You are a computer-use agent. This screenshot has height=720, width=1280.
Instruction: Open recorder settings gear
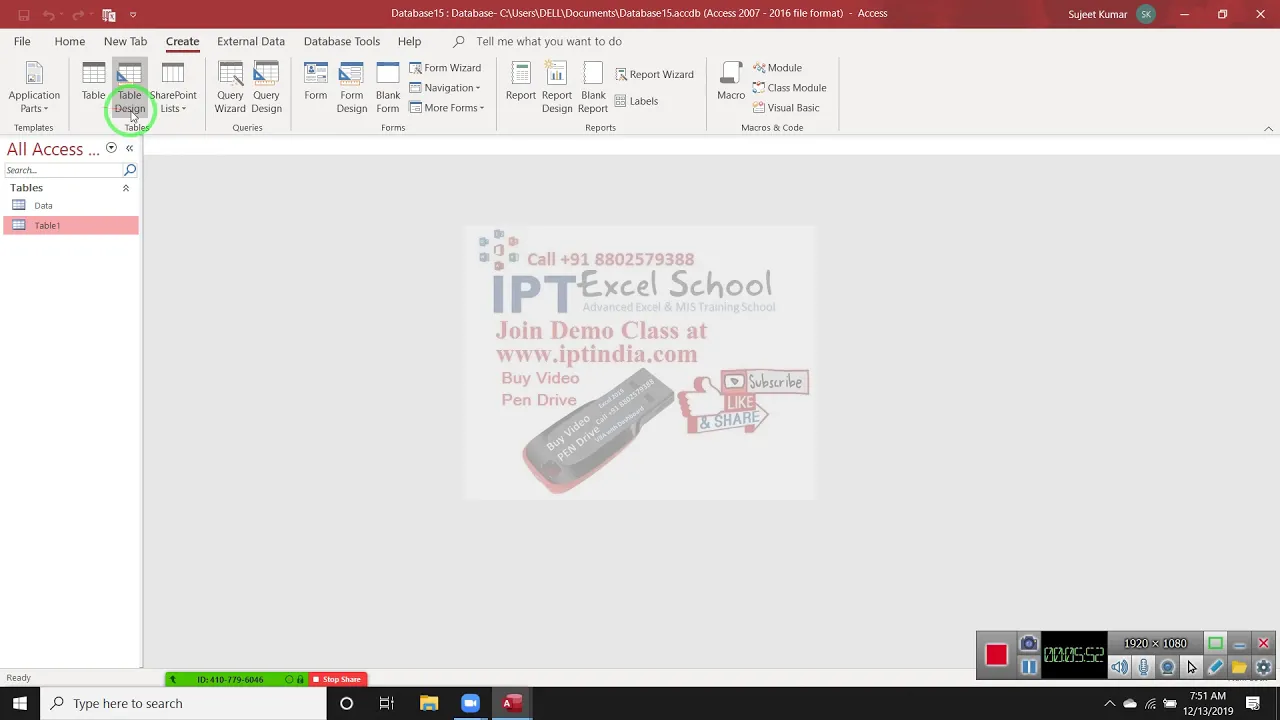tap(1263, 667)
